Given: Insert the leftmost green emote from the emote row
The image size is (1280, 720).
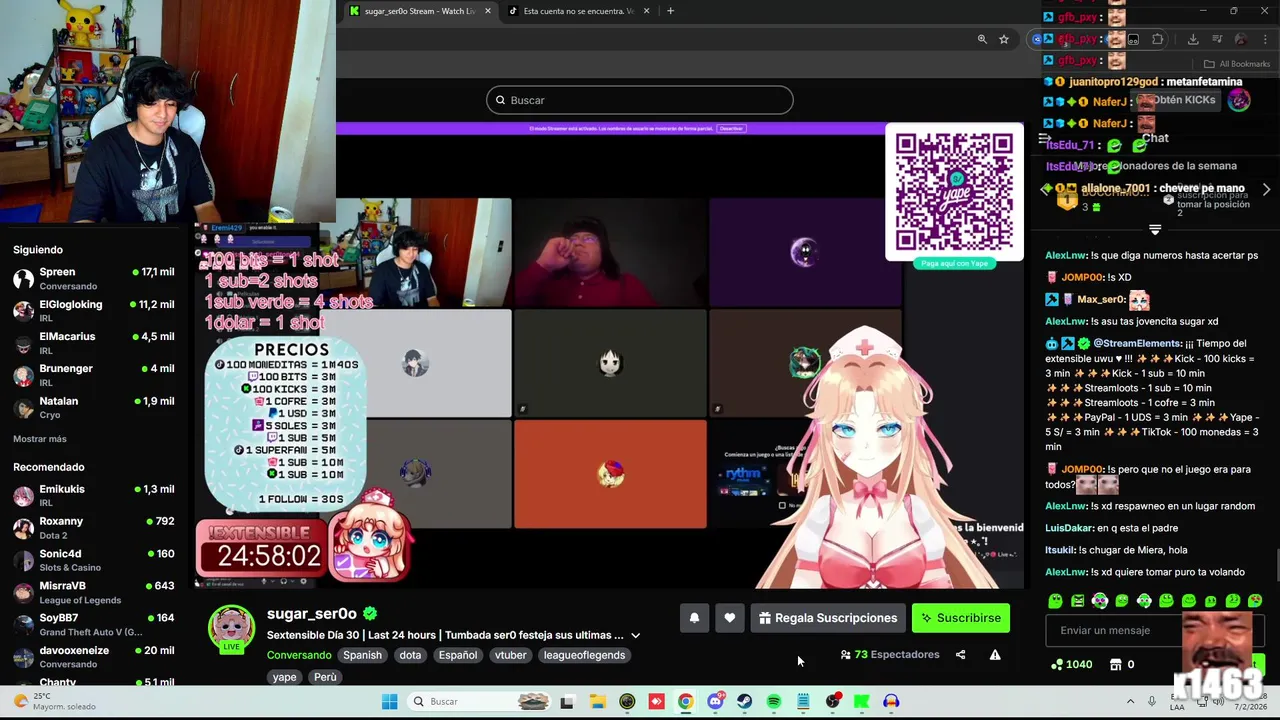Looking at the screenshot, I should point(1055,601).
